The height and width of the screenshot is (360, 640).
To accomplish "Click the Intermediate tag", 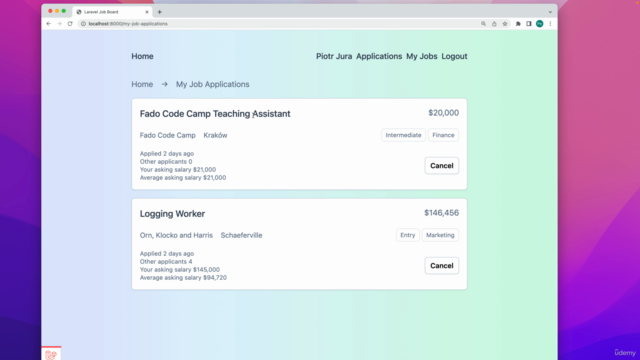I will [x=403, y=135].
